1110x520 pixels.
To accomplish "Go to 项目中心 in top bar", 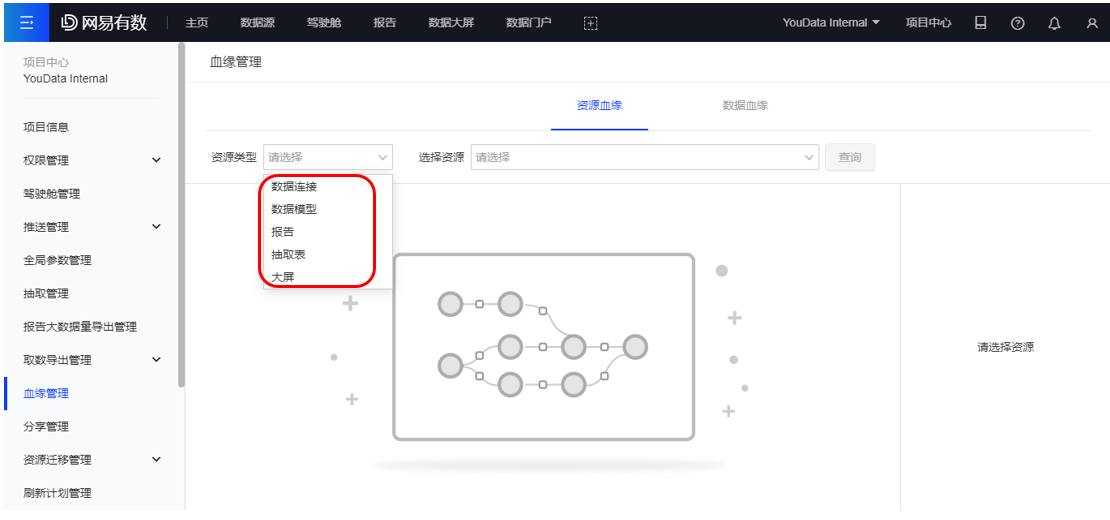I will [928, 23].
